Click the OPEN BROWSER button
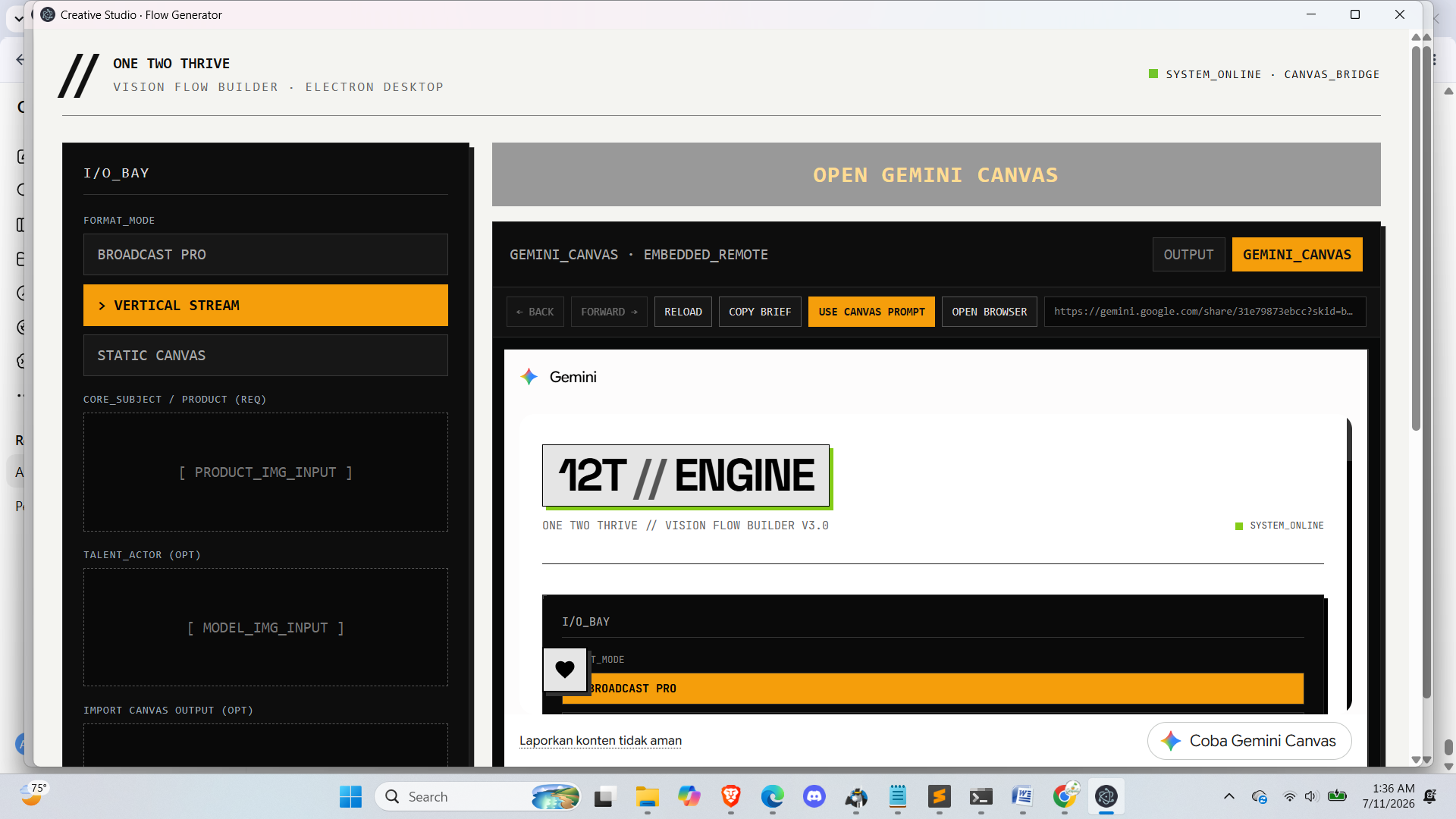1456x819 pixels. [x=989, y=312]
